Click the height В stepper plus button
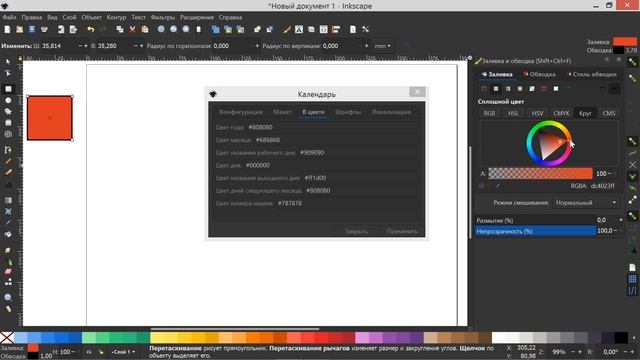Screen dimensions: 640x360 (x=142, y=46)
